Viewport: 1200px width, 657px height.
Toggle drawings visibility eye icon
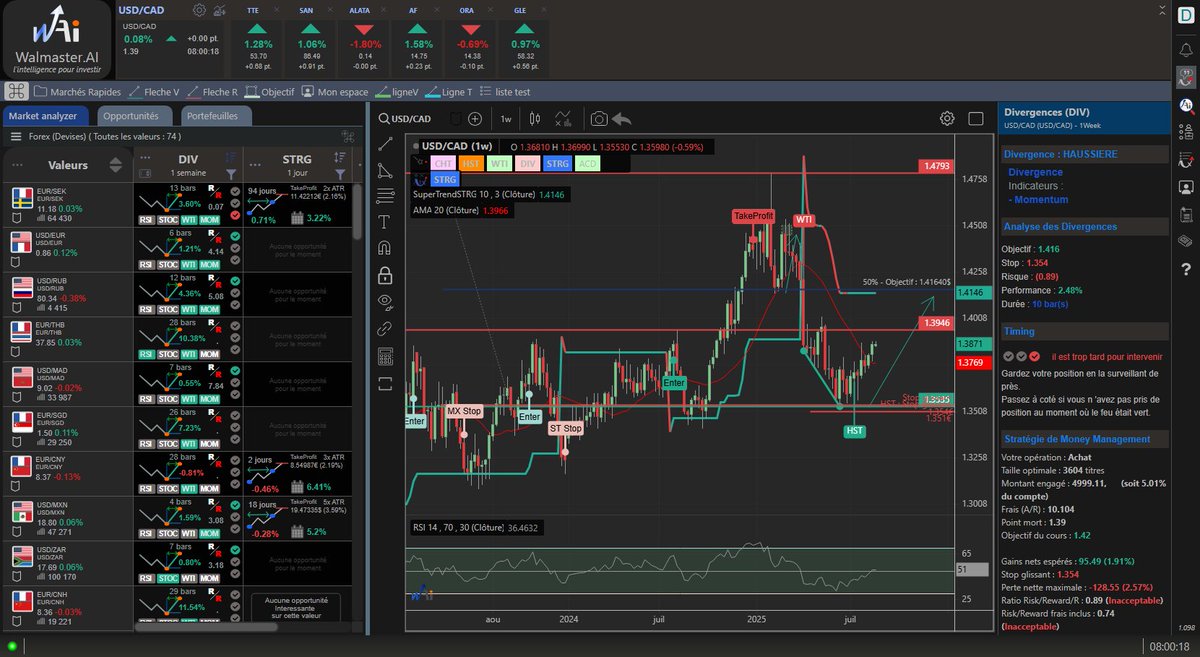386,301
